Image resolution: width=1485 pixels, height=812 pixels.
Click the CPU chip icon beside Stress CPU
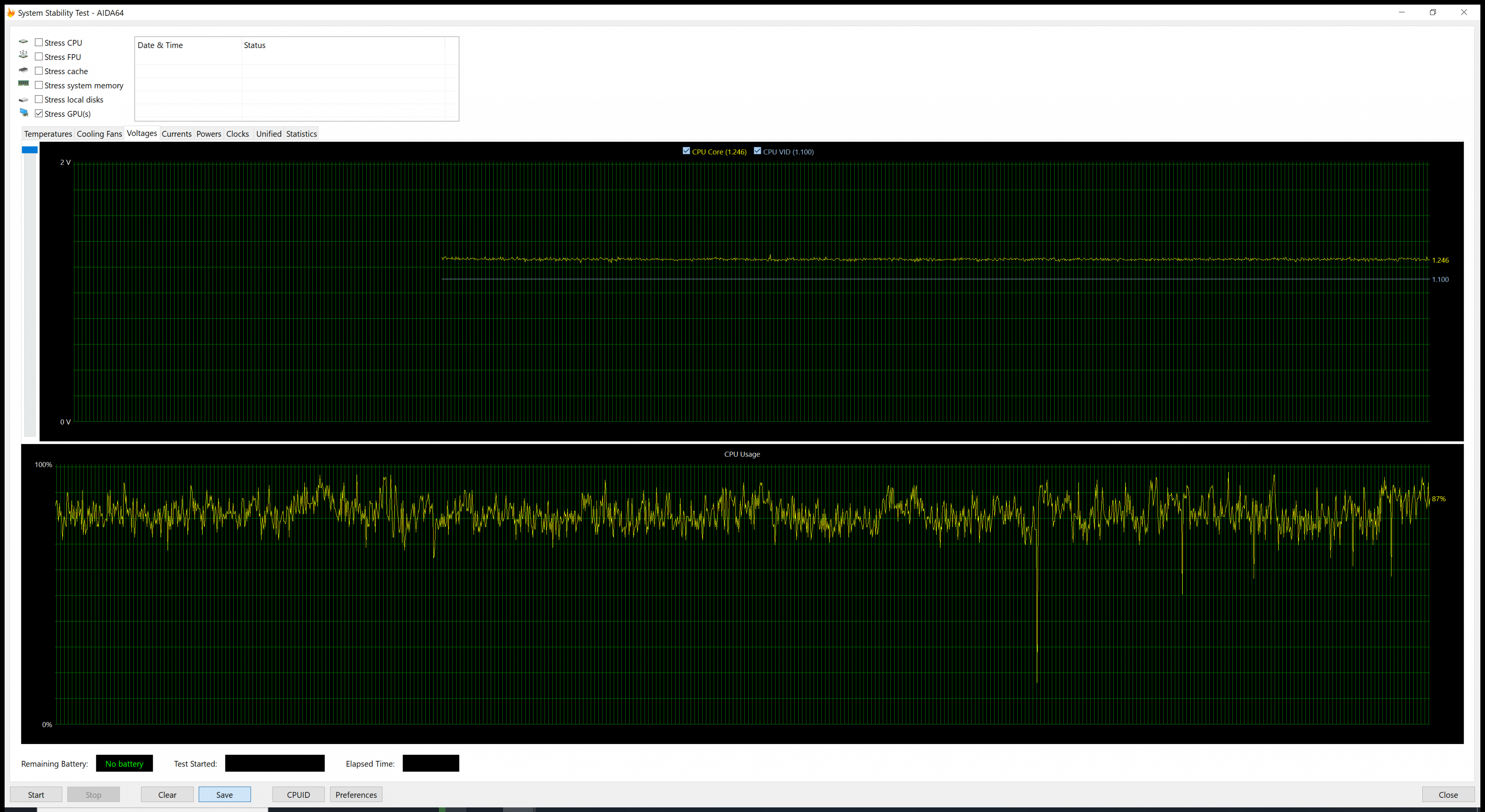[23, 42]
